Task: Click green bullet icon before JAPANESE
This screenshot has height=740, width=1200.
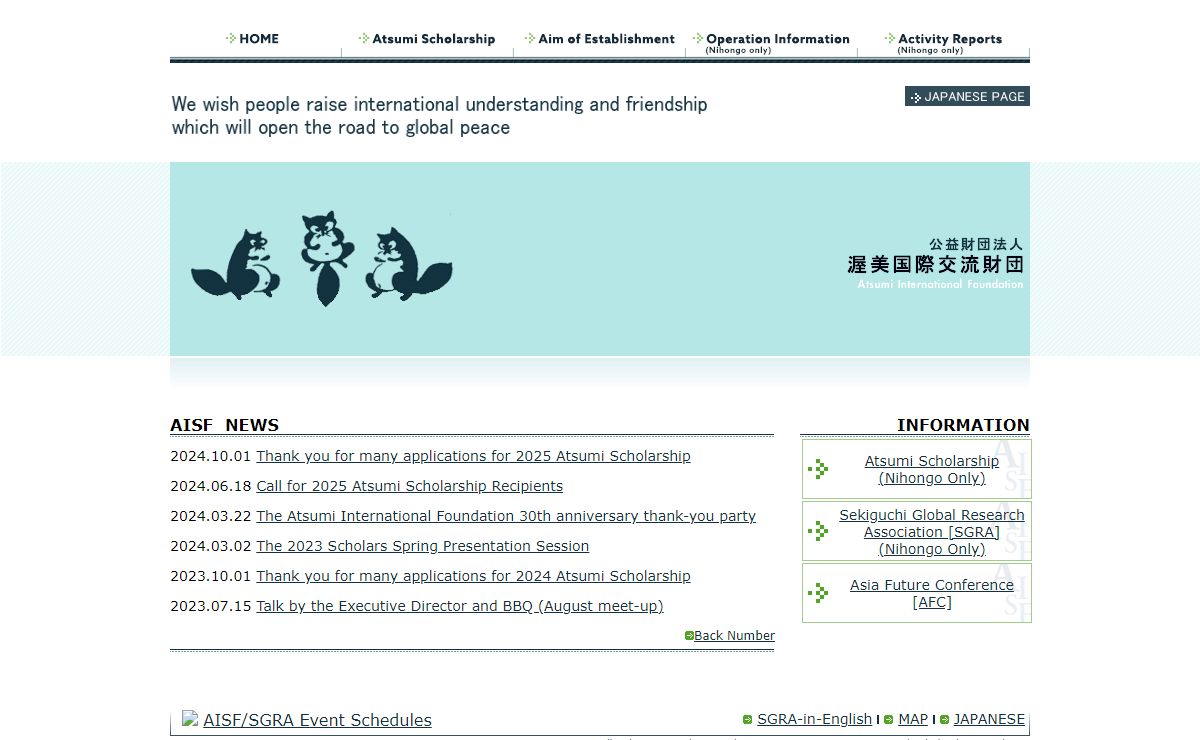Action: click(x=945, y=720)
